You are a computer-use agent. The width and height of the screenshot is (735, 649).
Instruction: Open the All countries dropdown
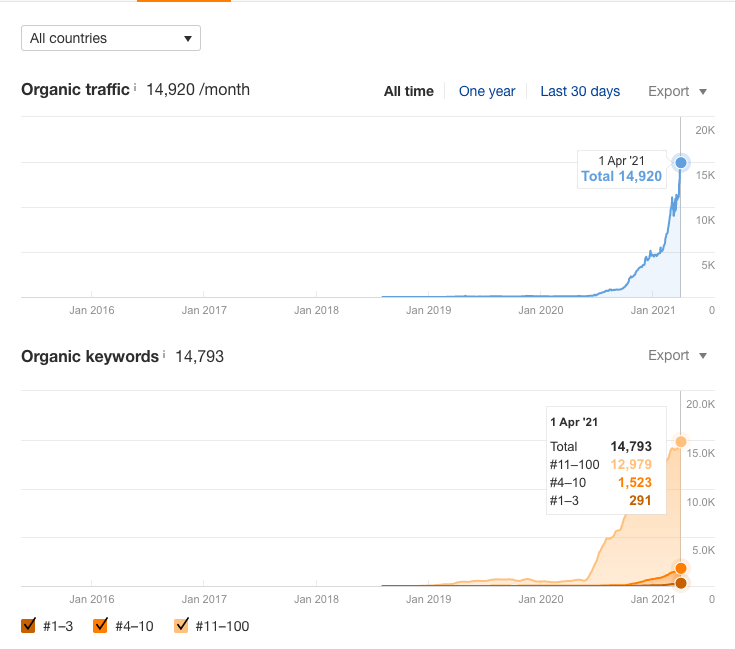[110, 38]
